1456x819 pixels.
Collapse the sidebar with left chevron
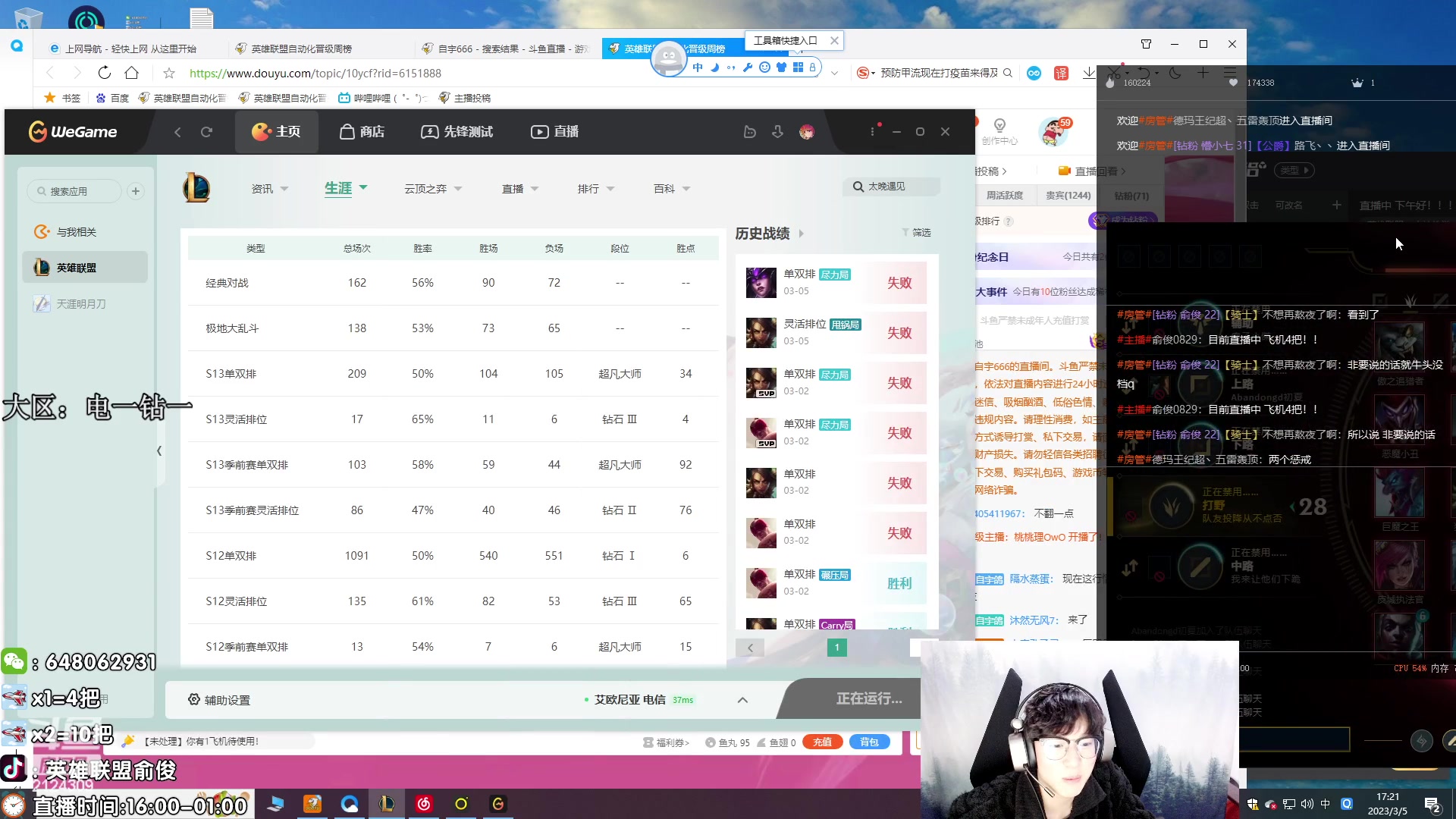coord(159,451)
